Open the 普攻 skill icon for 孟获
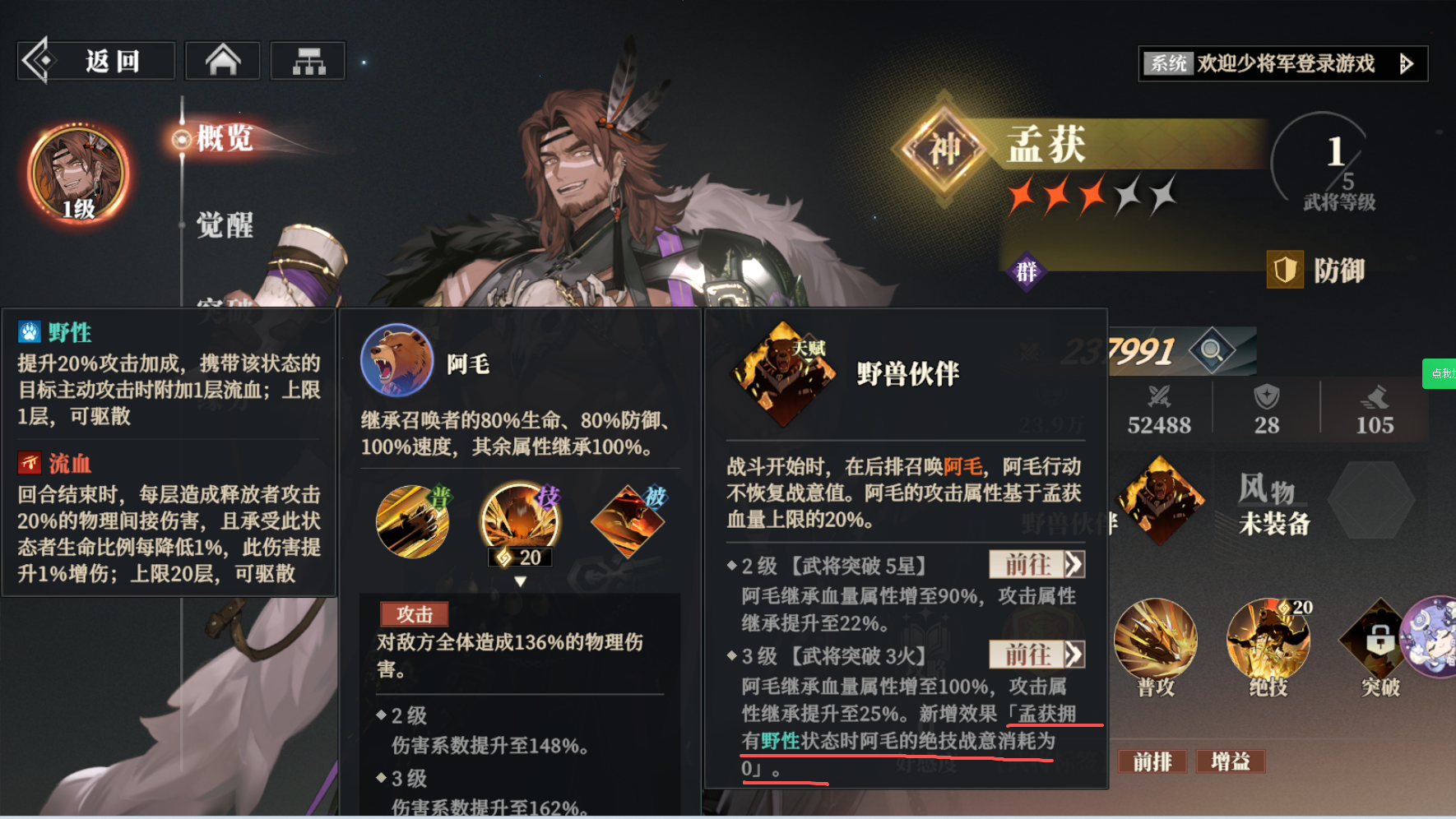This screenshot has height=819, width=1456. click(1155, 639)
